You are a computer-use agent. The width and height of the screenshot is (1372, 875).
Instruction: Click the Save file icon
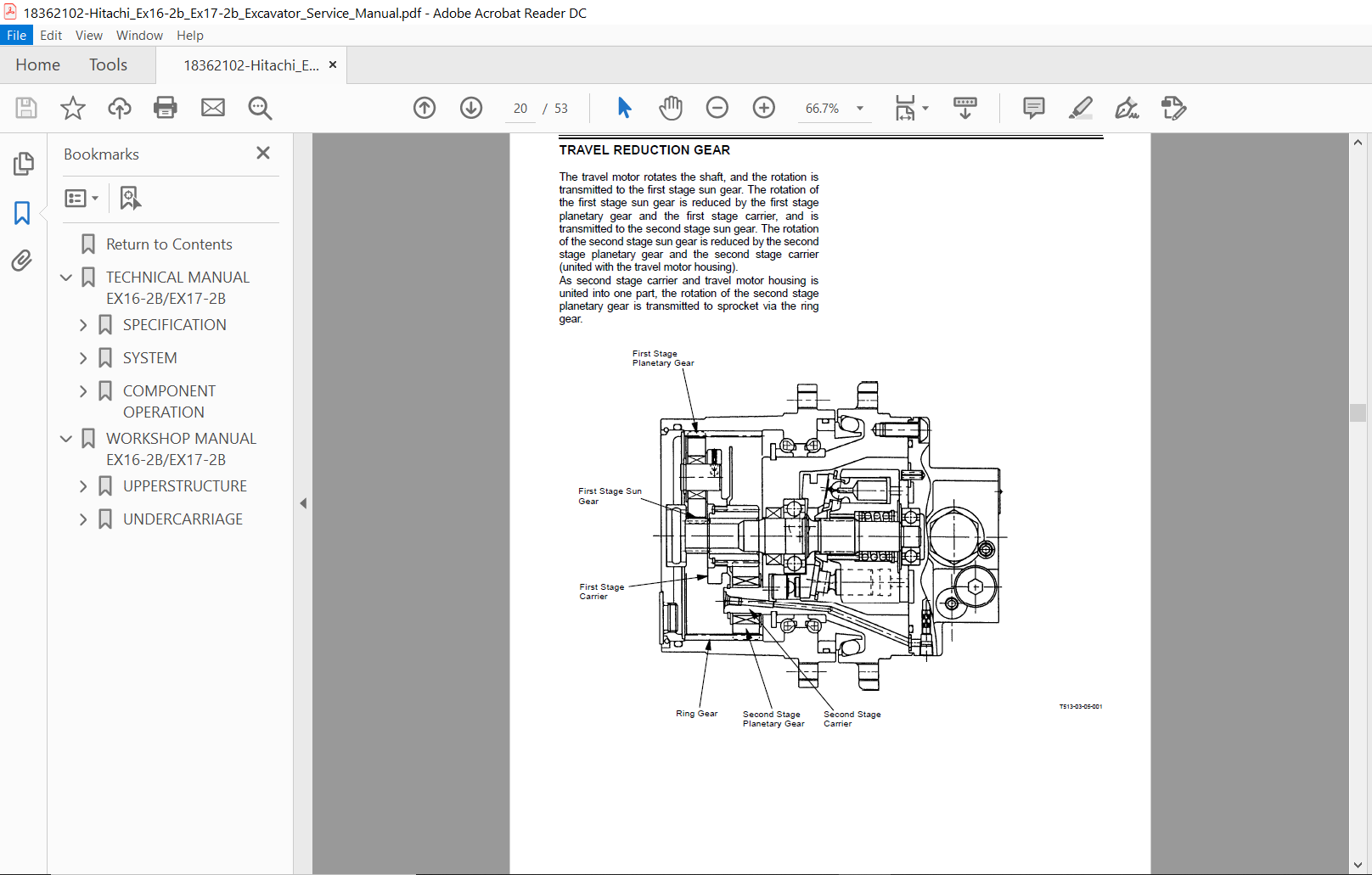26,108
